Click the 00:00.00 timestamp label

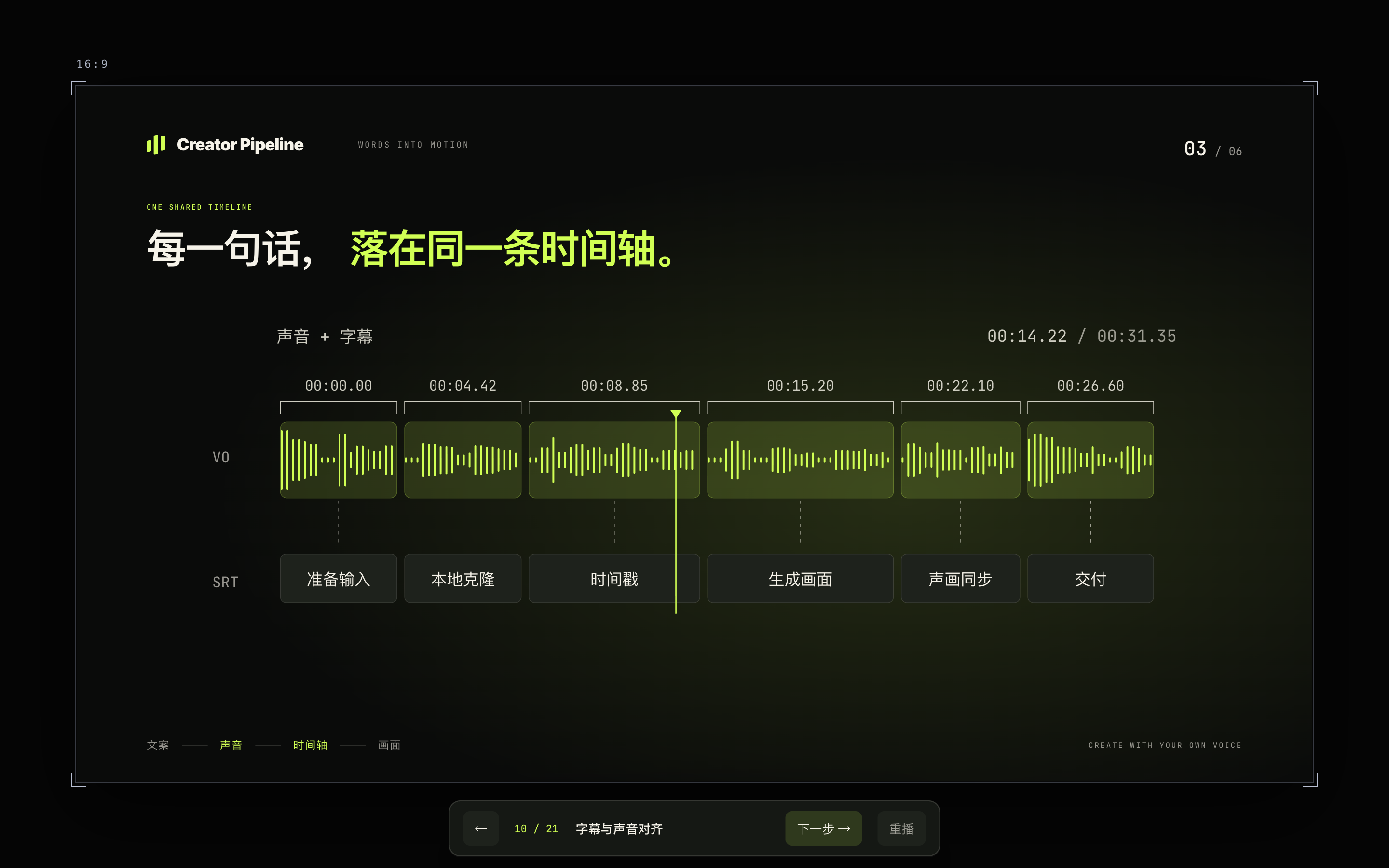pos(339,386)
